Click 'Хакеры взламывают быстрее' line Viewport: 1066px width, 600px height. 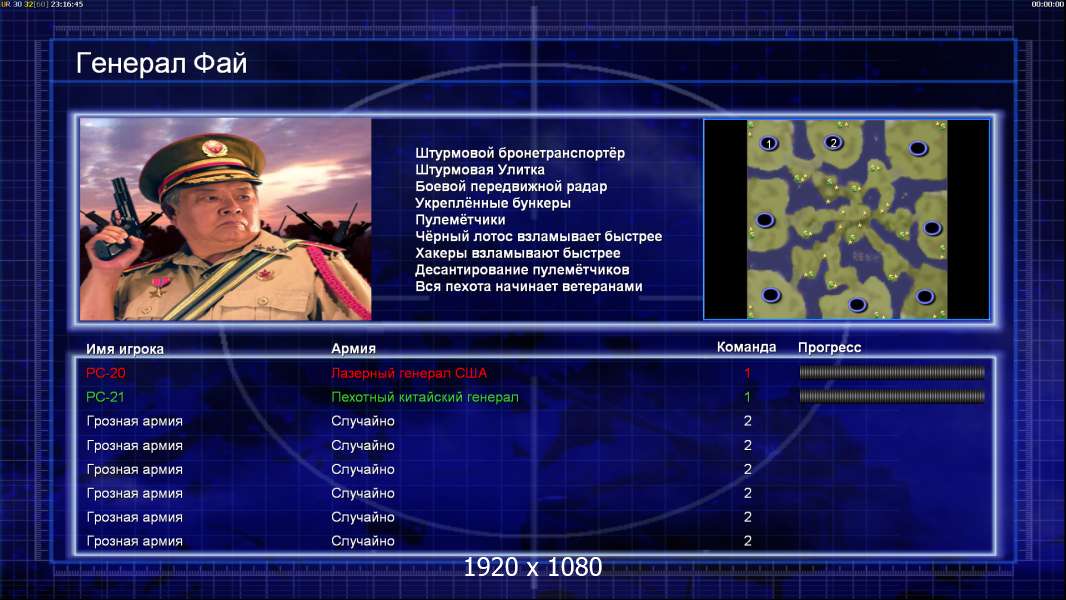point(518,253)
